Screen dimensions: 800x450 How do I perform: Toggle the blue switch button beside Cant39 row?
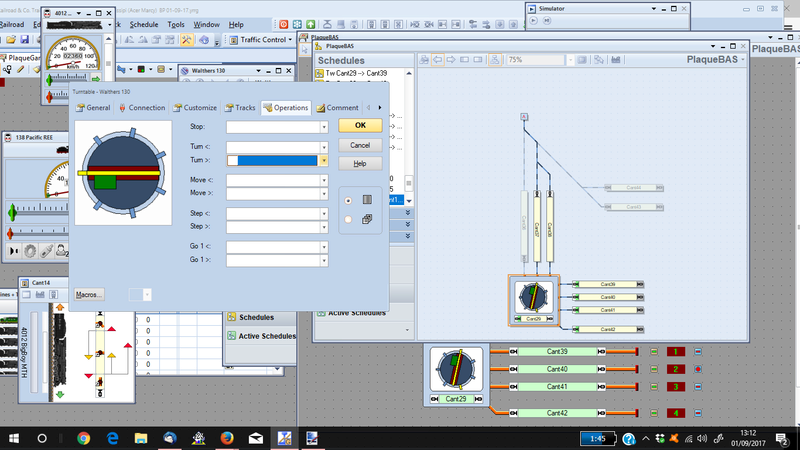coord(697,352)
